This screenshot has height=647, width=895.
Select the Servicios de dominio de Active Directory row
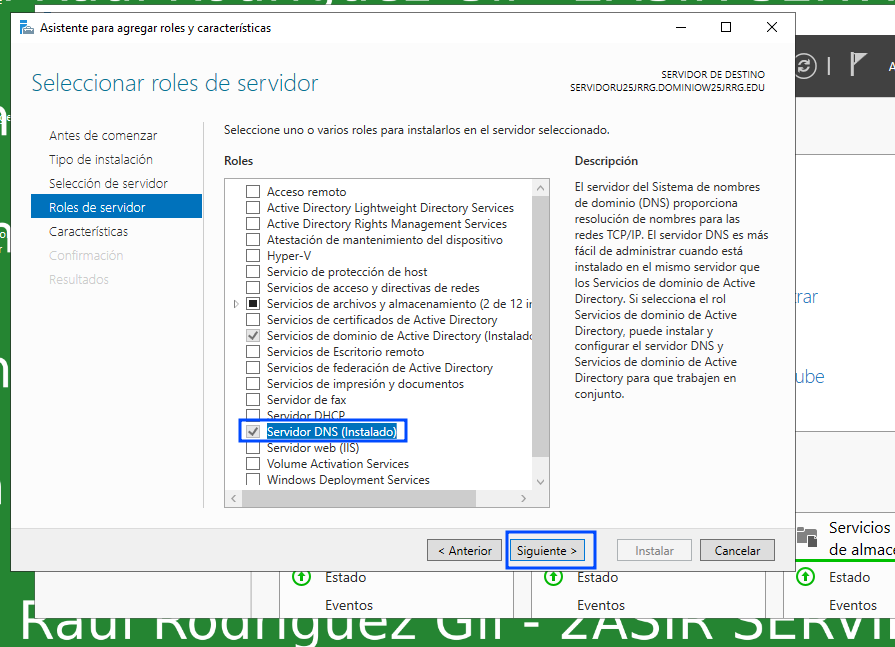(399, 335)
